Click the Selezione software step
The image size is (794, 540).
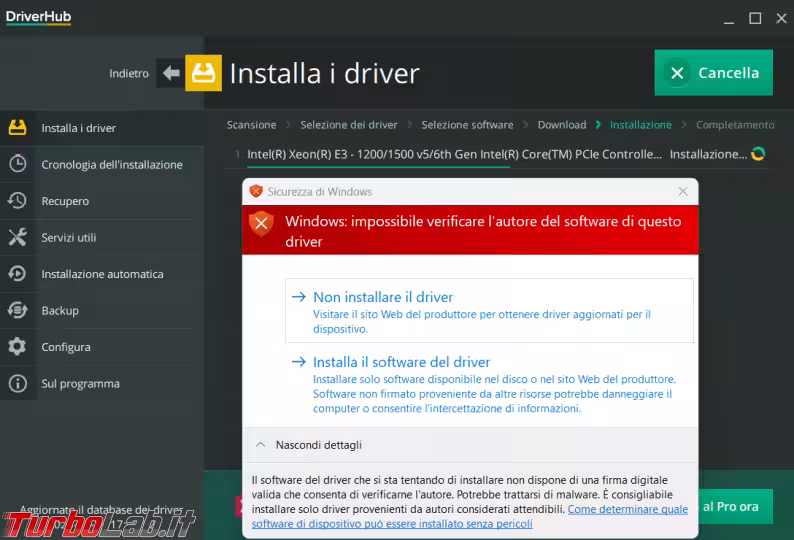(467, 125)
